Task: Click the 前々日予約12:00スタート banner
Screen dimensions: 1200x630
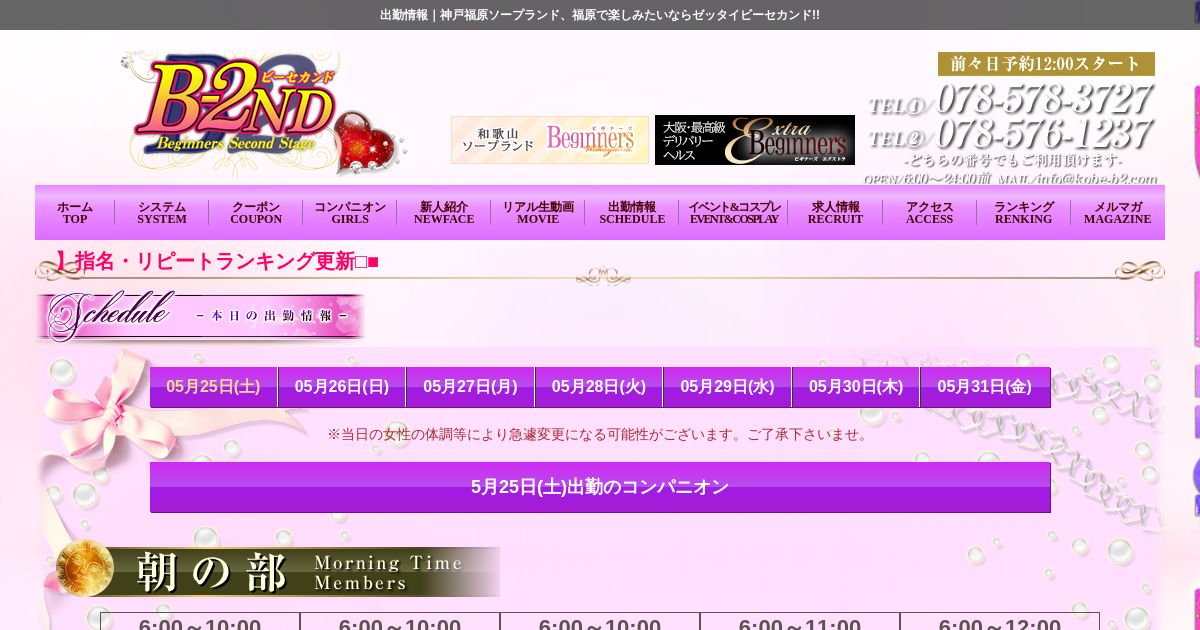Action: (x=1046, y=64)
